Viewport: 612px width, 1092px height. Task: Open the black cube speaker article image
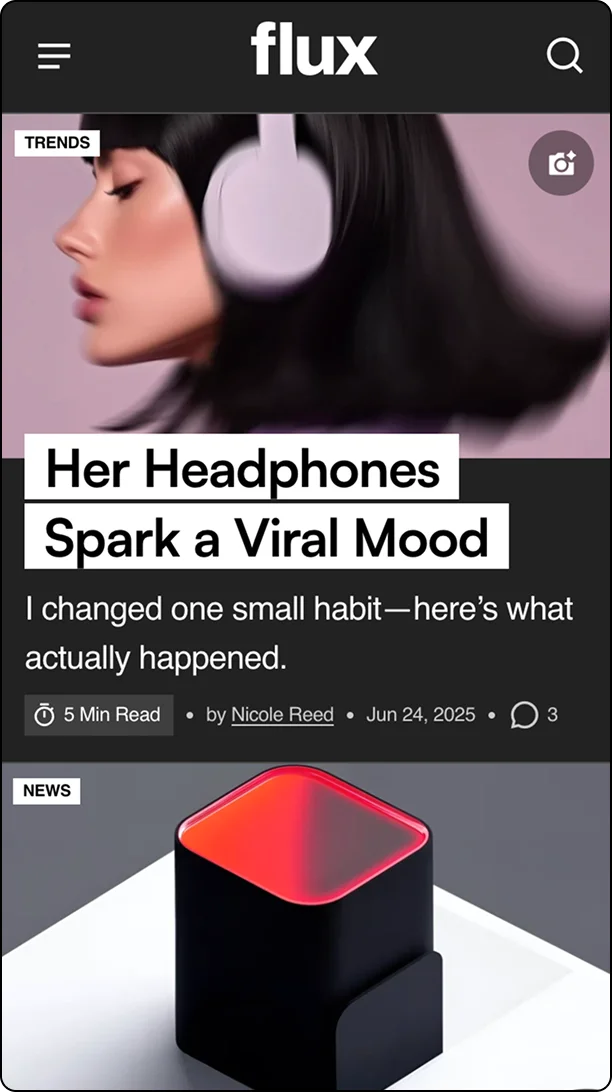click(x=306, y=926)
